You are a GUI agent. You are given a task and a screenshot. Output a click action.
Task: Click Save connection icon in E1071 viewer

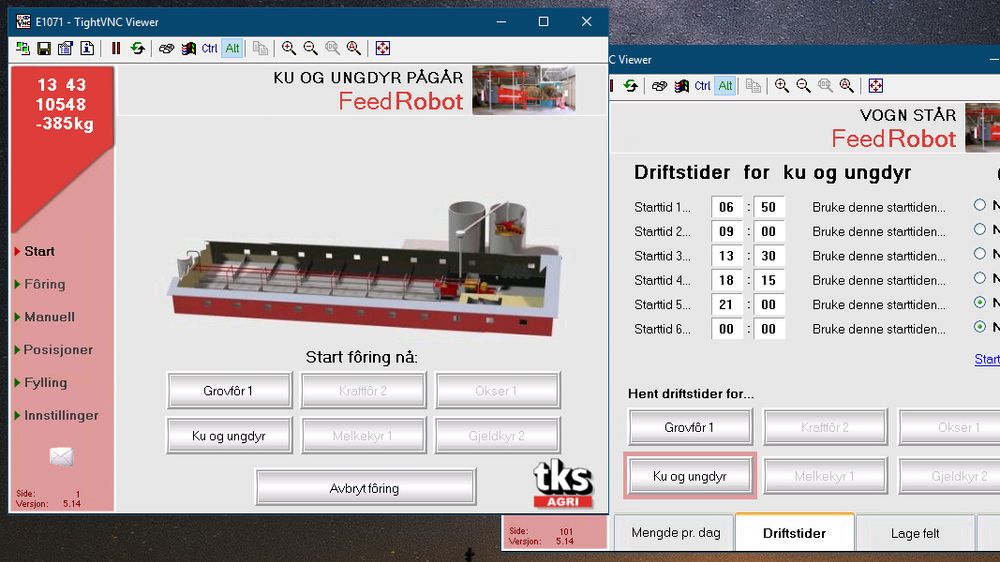point(44,48)
